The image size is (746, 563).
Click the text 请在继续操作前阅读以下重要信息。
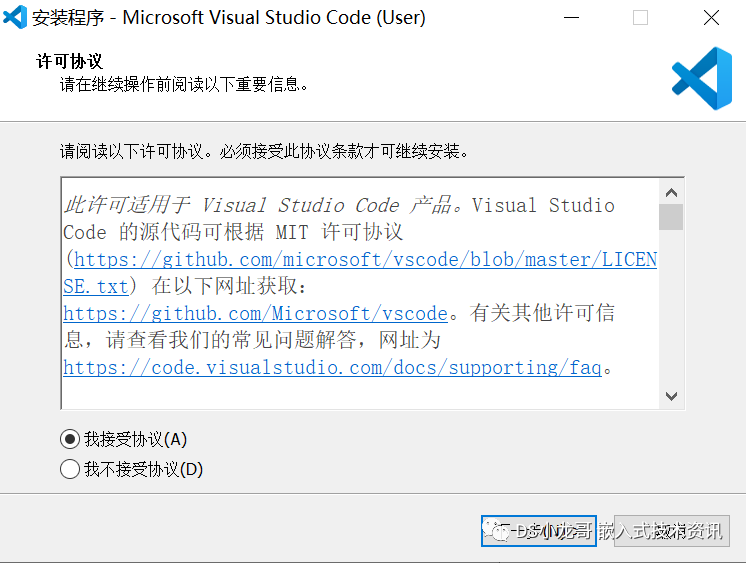tap(185, 85)
